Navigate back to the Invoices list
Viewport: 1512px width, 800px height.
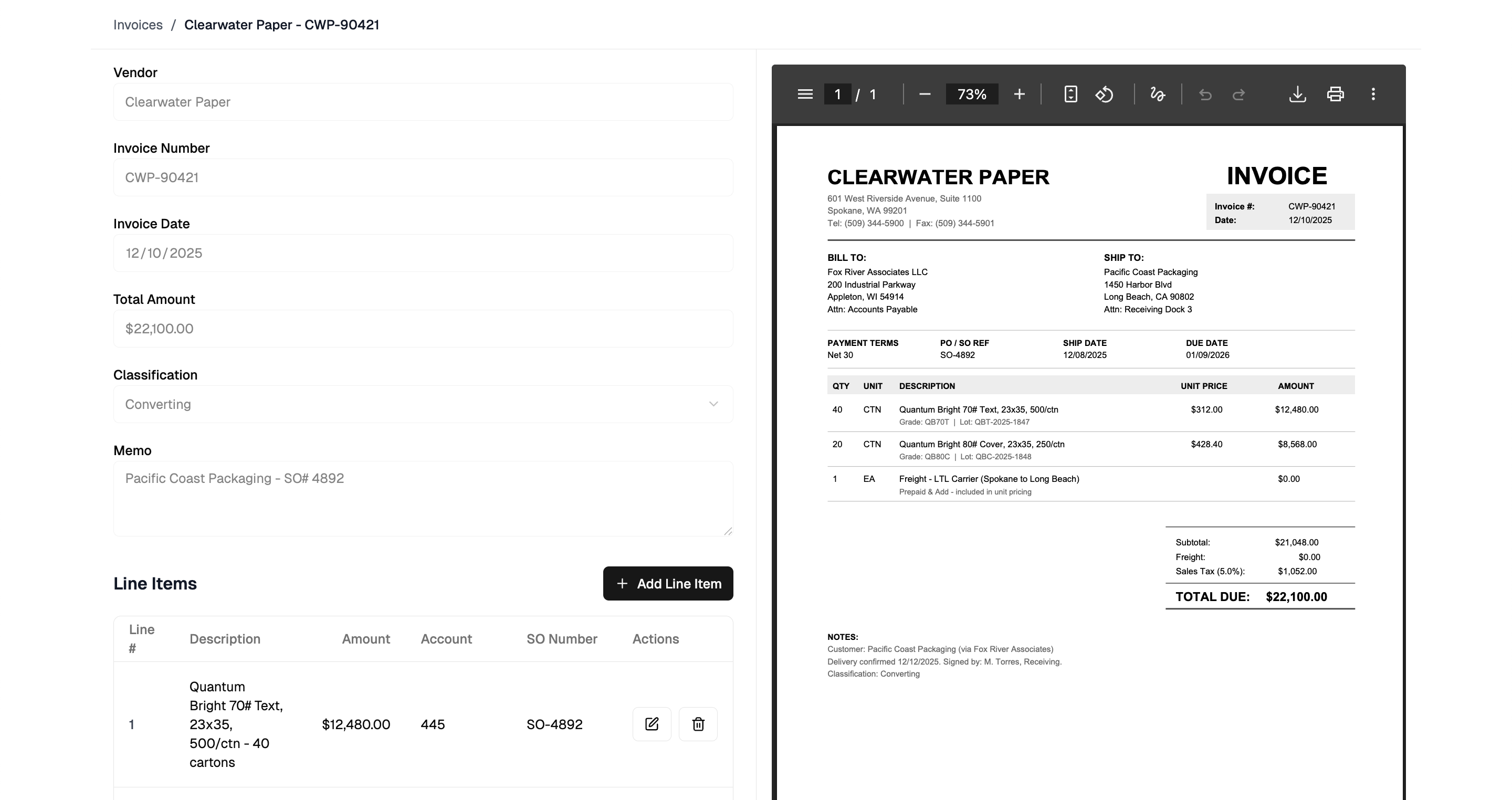pyautogui.click(x=138, y=25)
